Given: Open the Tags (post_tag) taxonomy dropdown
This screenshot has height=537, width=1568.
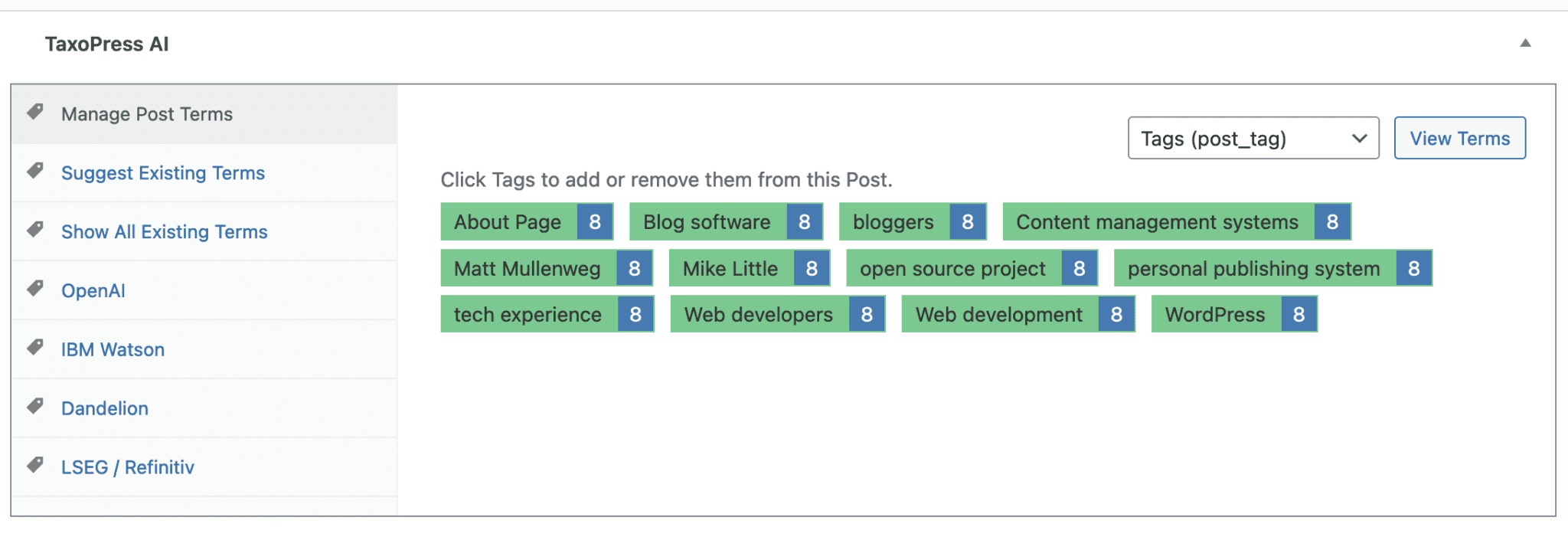Looking at the screenshot, I should pos(1253,139).
